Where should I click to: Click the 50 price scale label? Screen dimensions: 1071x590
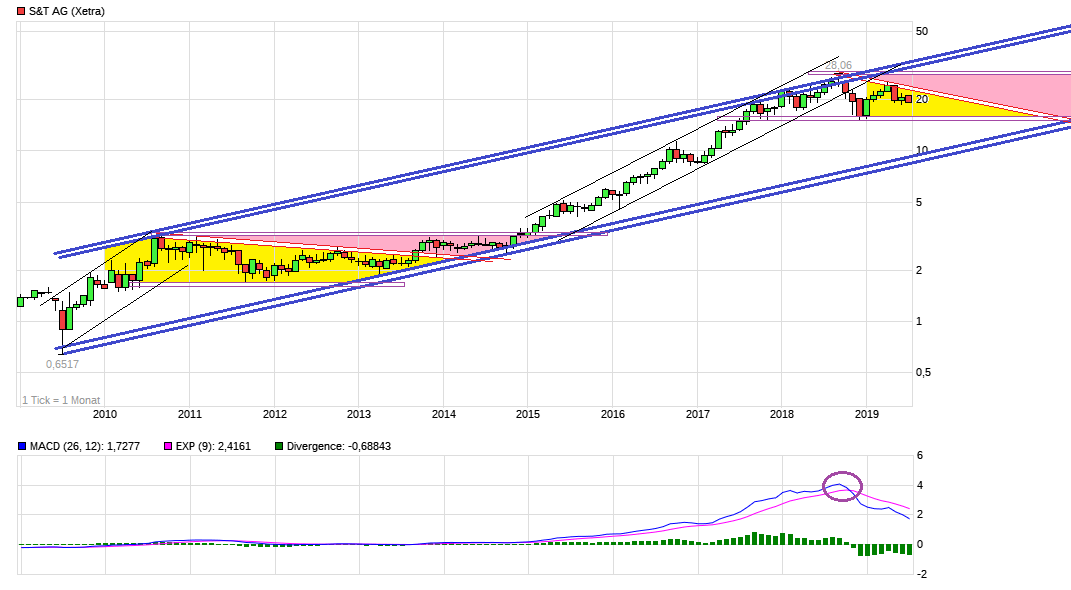pos(922,31)
